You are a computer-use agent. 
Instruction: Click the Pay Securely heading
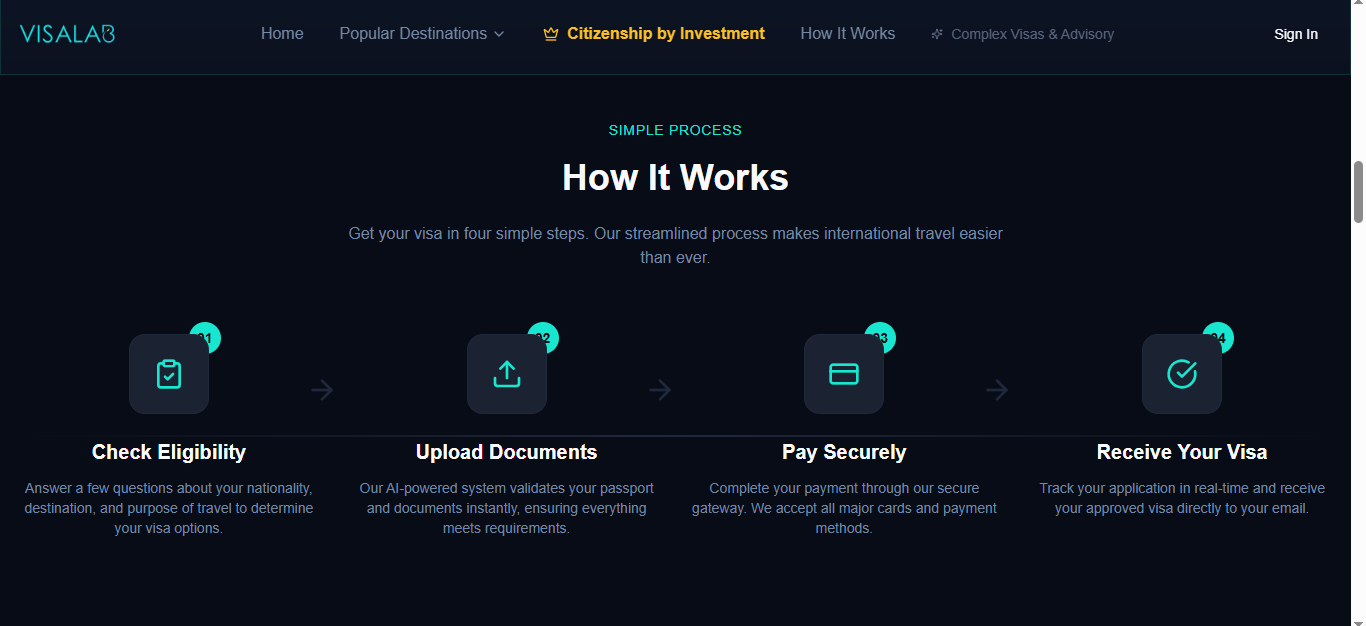coord(844,452)
